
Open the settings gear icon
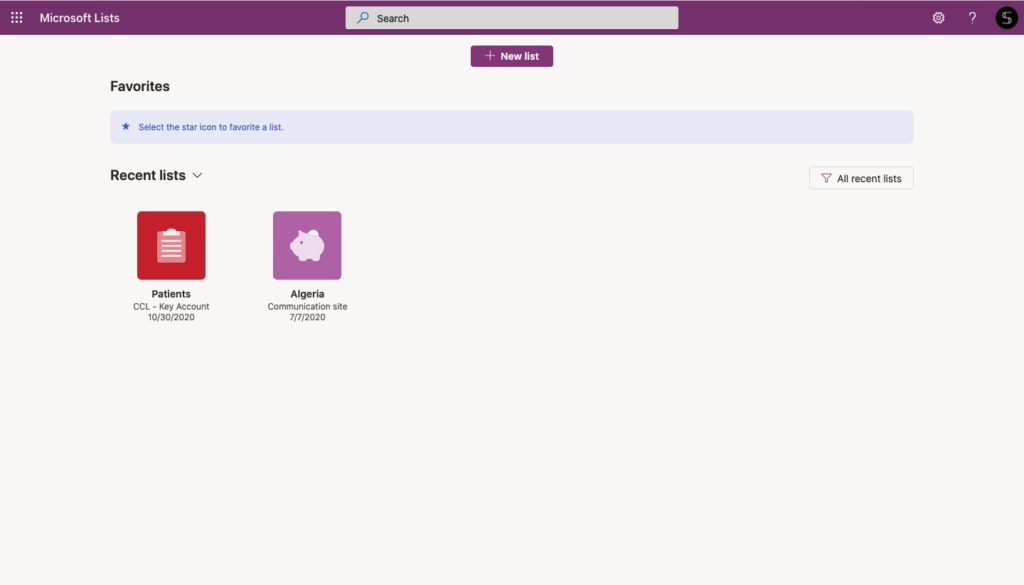click(x=938, y=18)
